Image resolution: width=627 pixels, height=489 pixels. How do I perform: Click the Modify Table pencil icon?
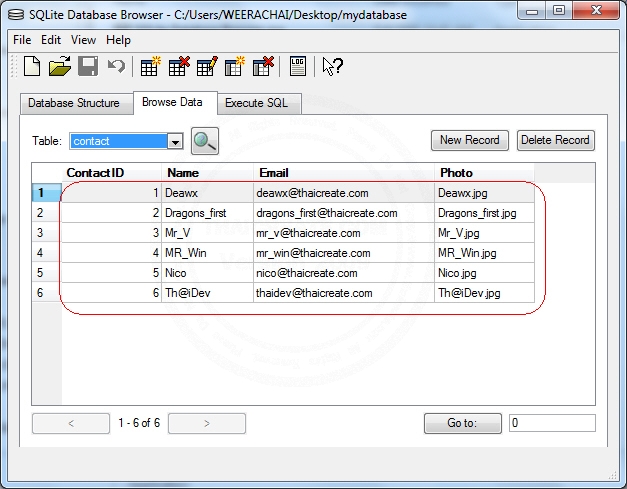[x=207, y=66]
